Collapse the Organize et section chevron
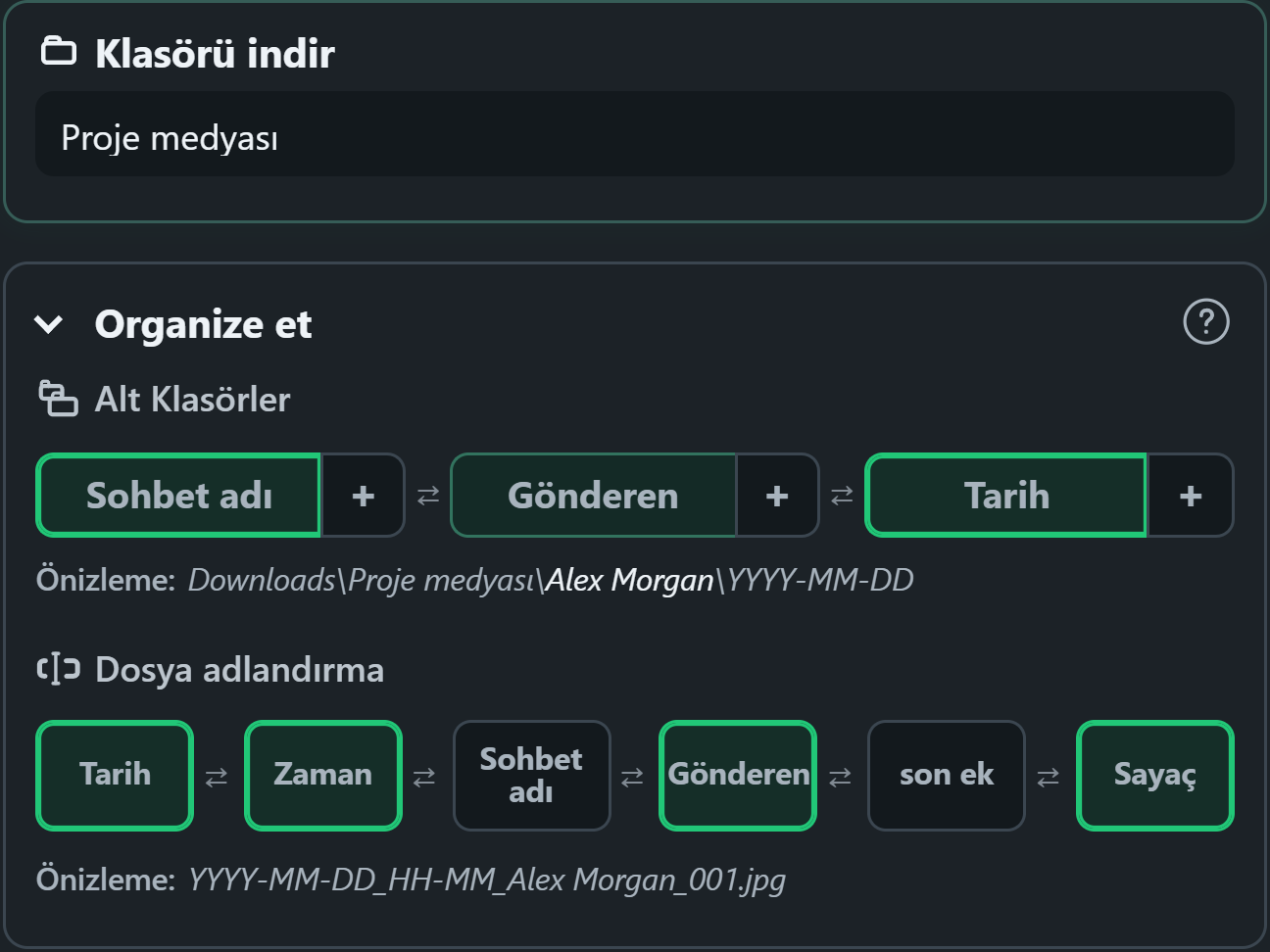Screen dimensions: 1270x952 click(x=49, y=324)
